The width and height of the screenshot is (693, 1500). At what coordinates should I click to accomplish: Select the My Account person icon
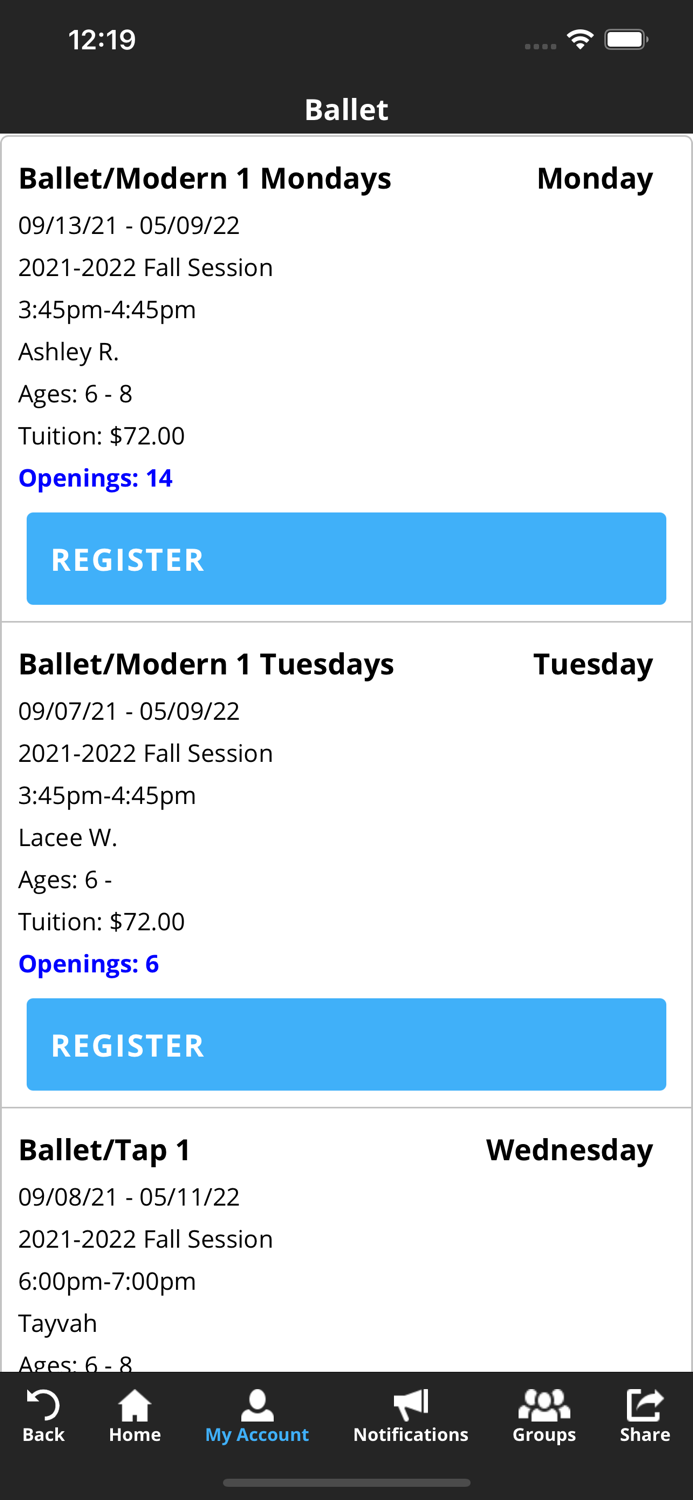point(257,1405)
